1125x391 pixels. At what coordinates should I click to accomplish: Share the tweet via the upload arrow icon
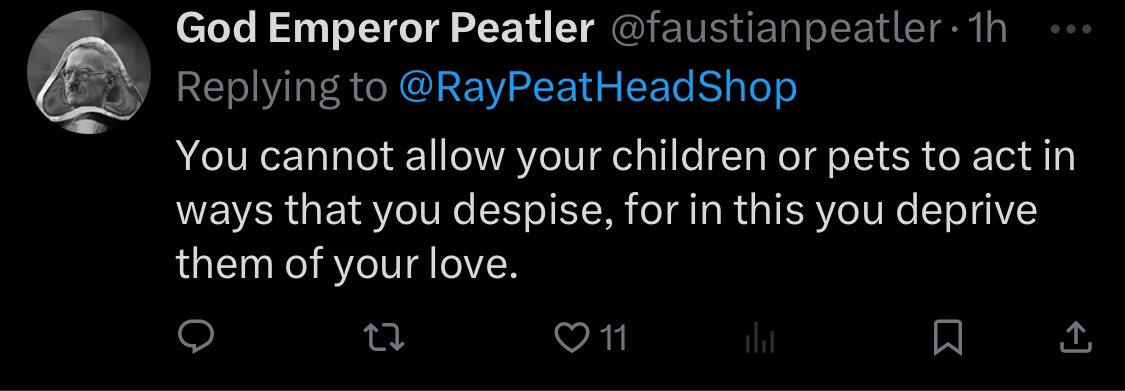1075,338
